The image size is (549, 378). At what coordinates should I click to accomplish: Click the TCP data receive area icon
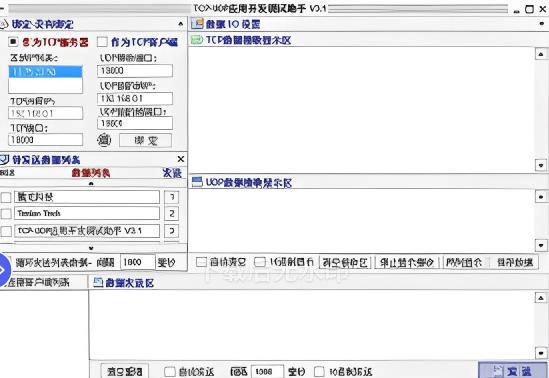point(196,40)
